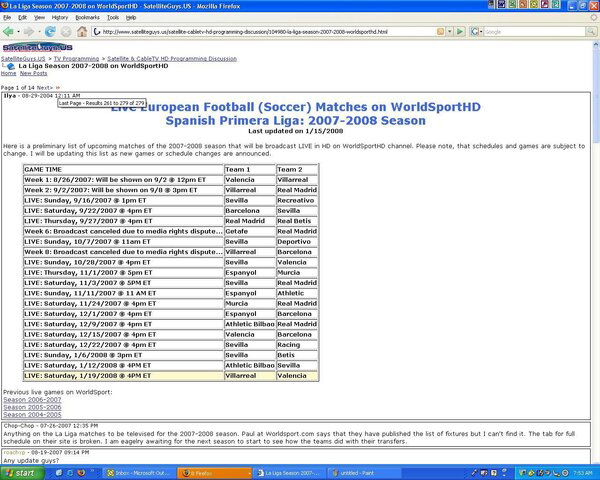Open the Home page icon

click(x=82, y=32)
